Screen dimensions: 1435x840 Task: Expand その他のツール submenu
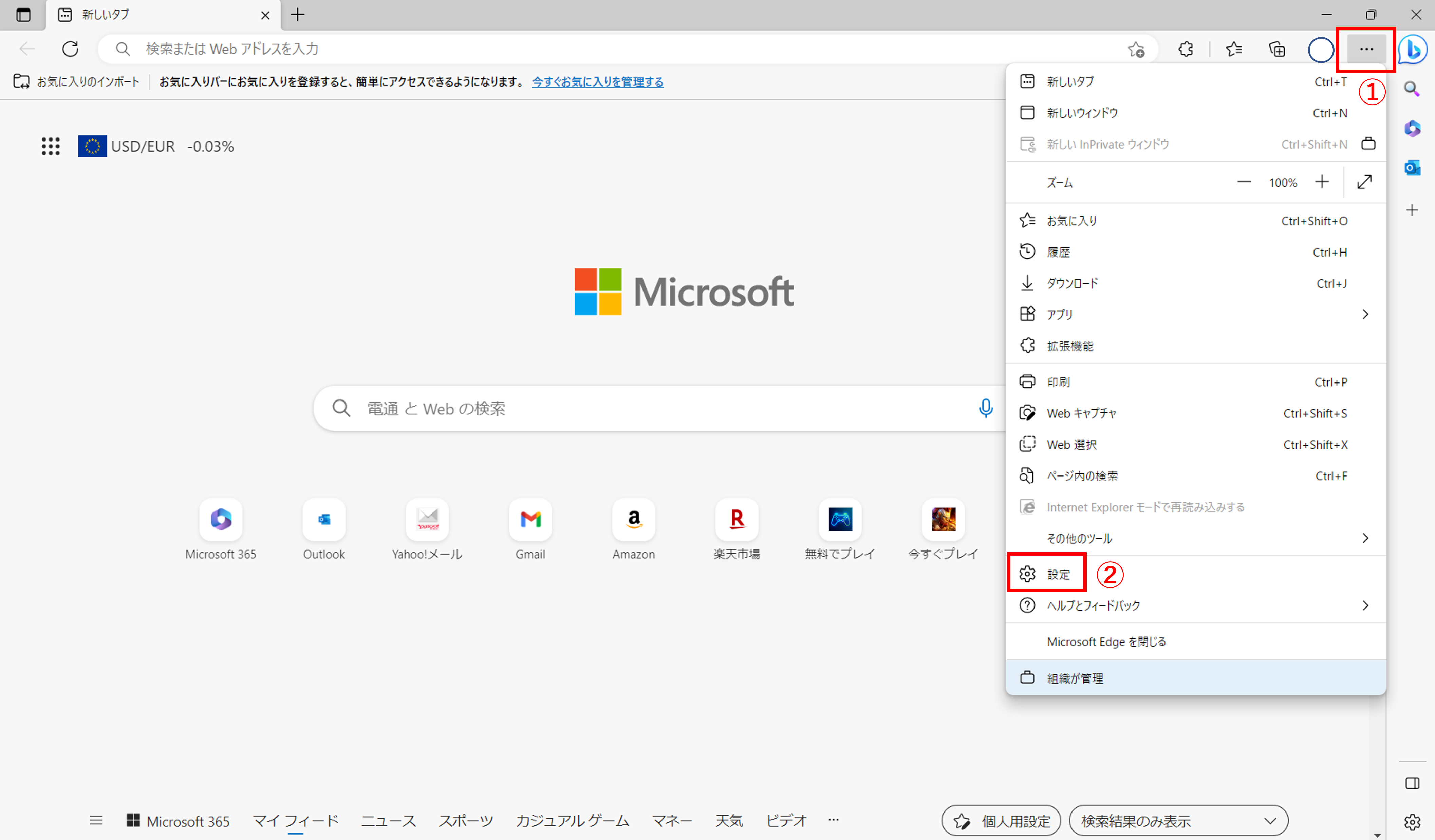pos(1195,538)
